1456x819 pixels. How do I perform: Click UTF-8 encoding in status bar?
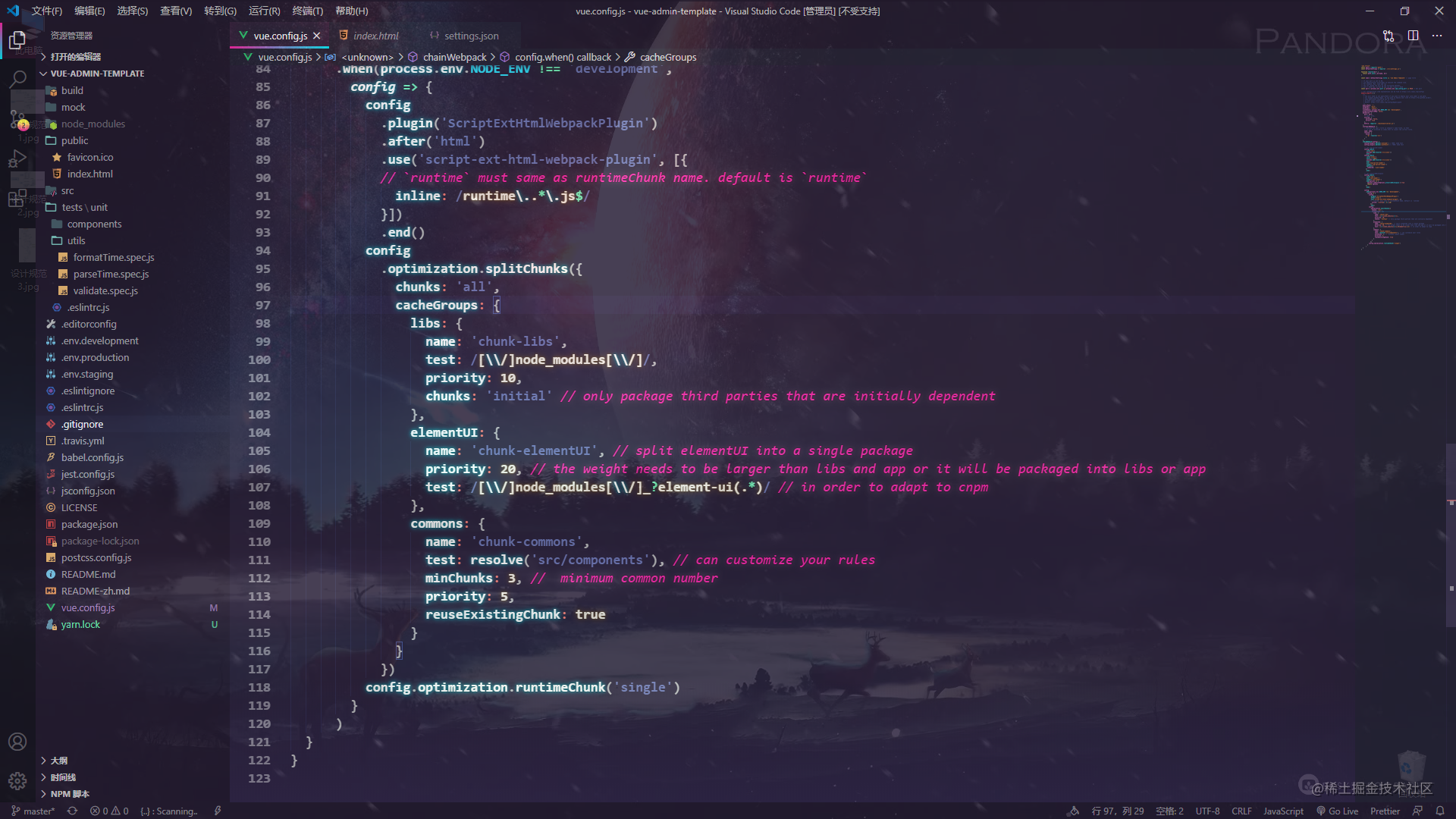(x=1207, y=811)
